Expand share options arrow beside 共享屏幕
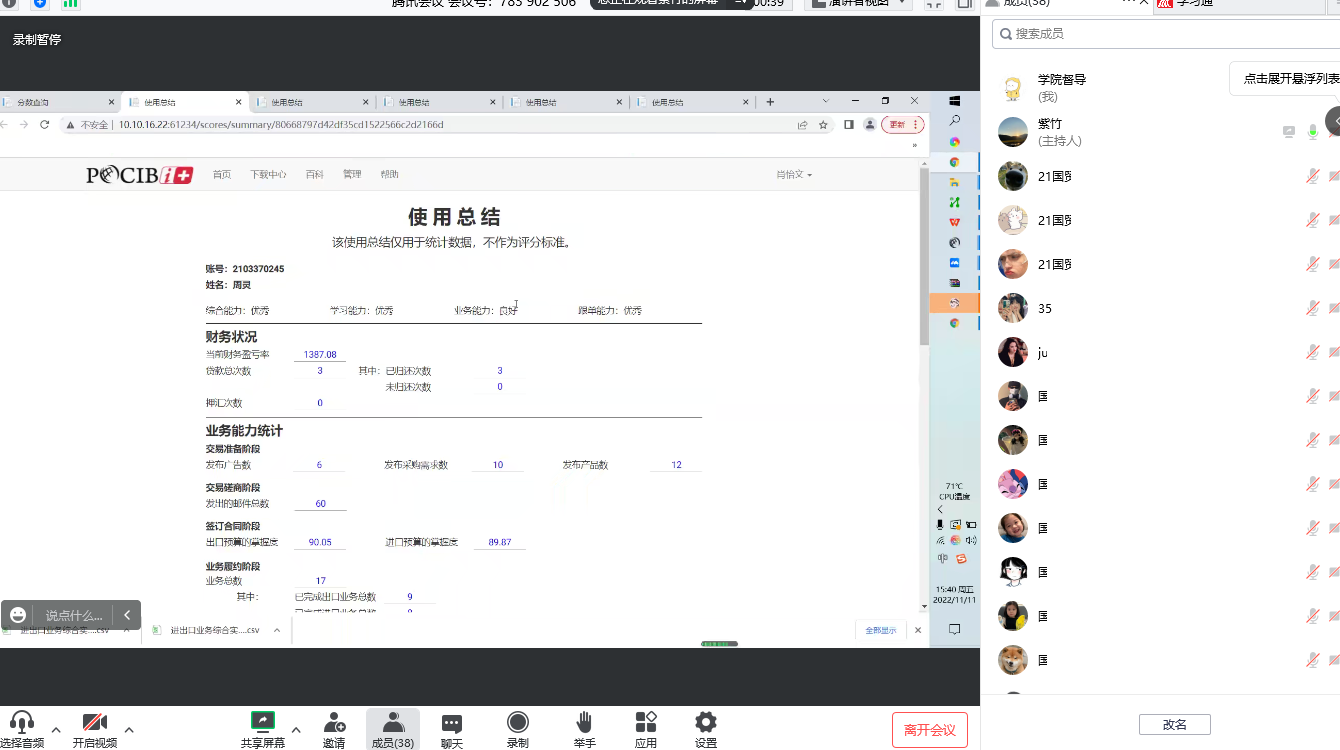1340x750 pixels. coord(296,729)
